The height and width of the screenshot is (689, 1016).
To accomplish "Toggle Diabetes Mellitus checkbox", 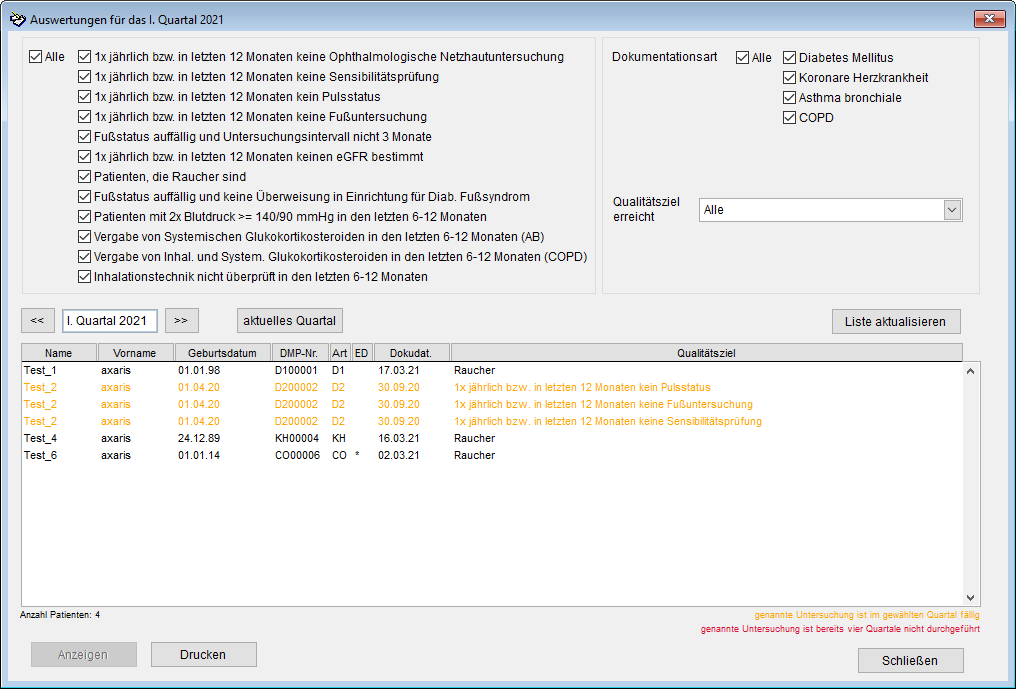I will pyautogui.click(x=790, y=58).
